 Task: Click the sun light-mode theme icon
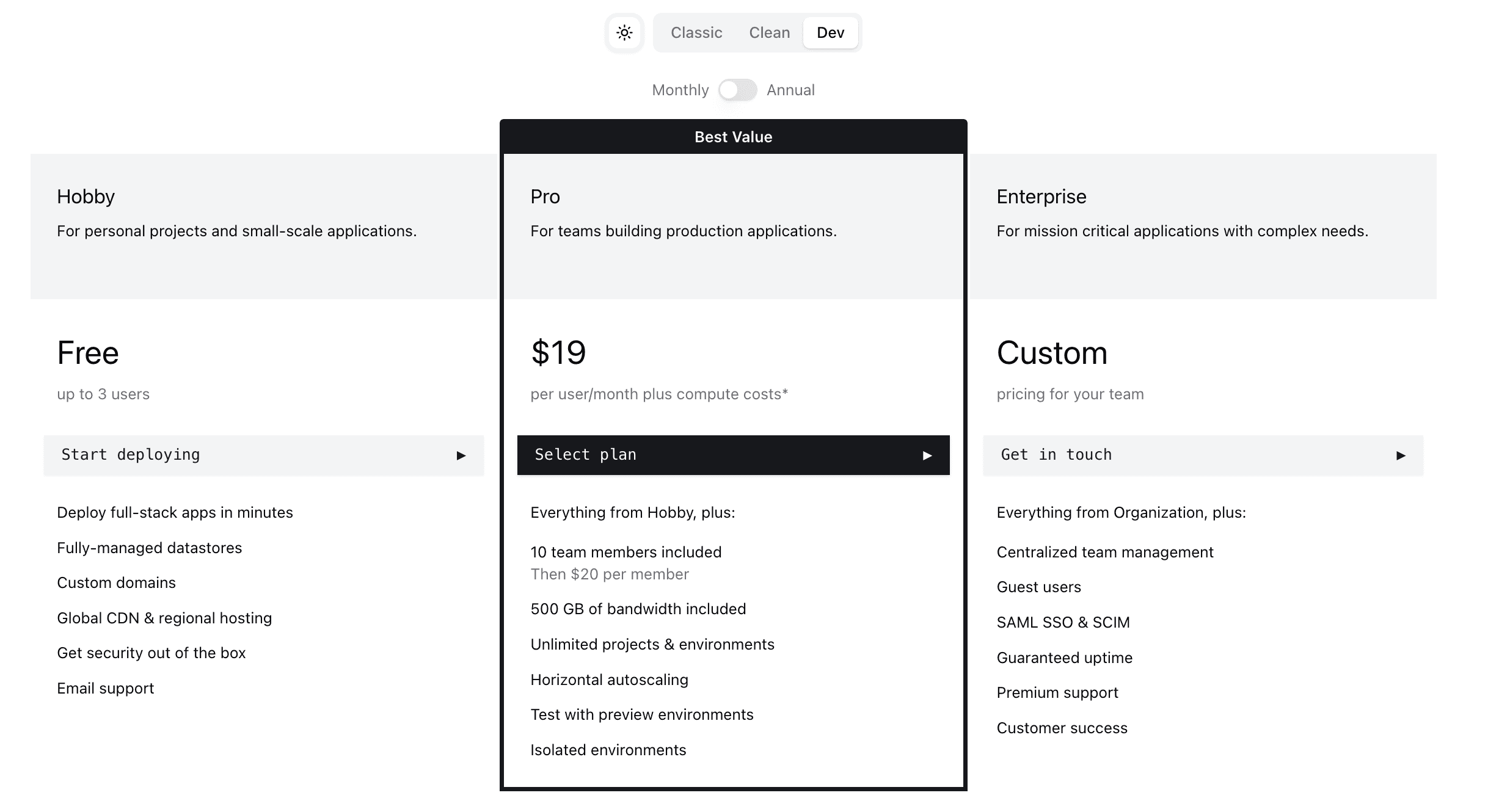point(624,32)
